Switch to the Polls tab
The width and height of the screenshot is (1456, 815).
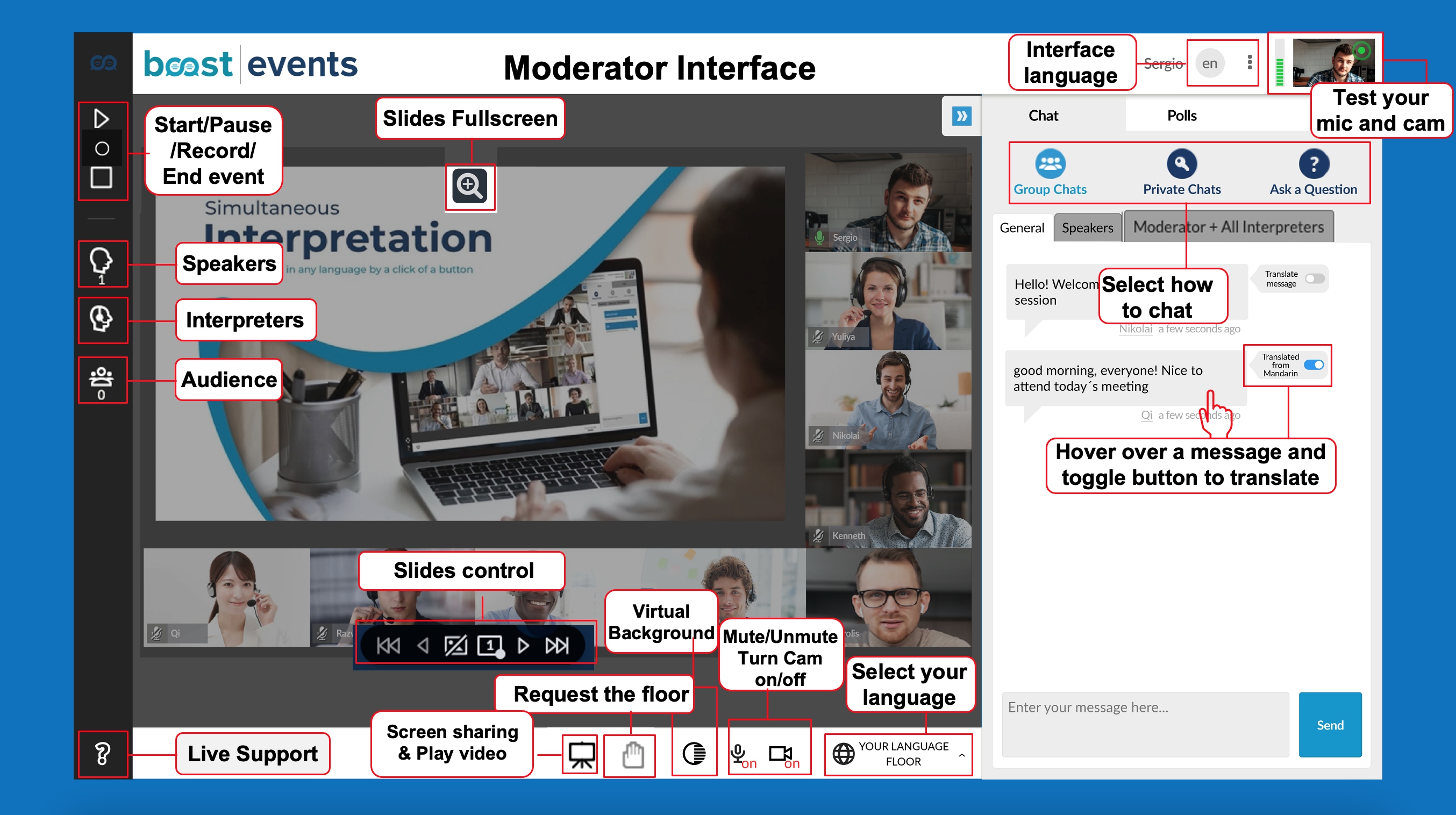(1182, 116)
